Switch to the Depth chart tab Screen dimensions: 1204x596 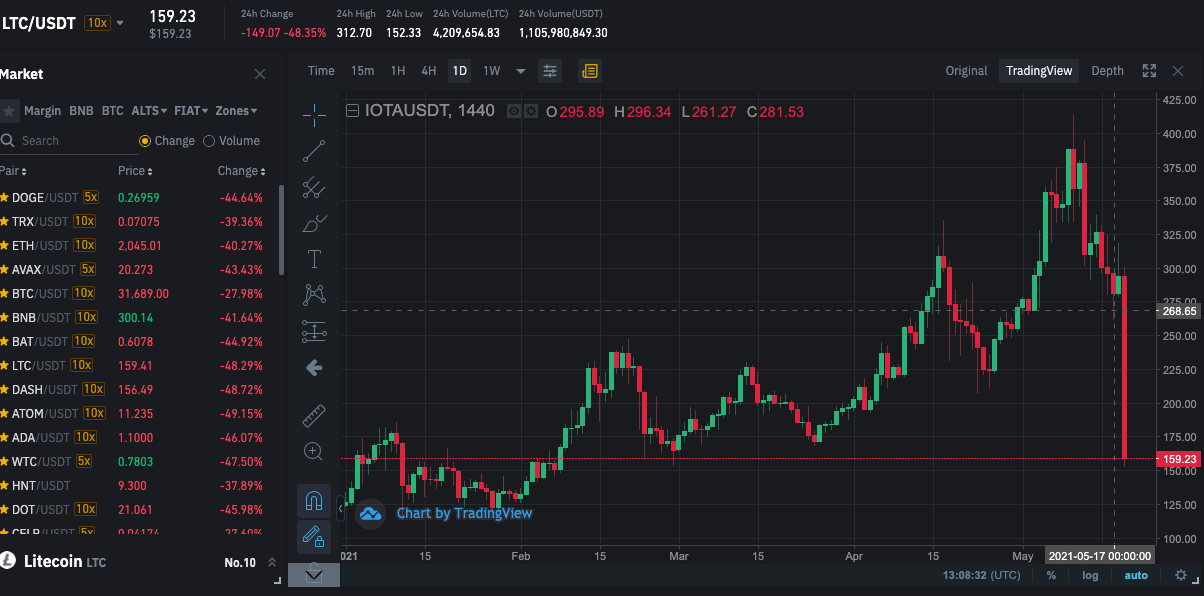1107,71
